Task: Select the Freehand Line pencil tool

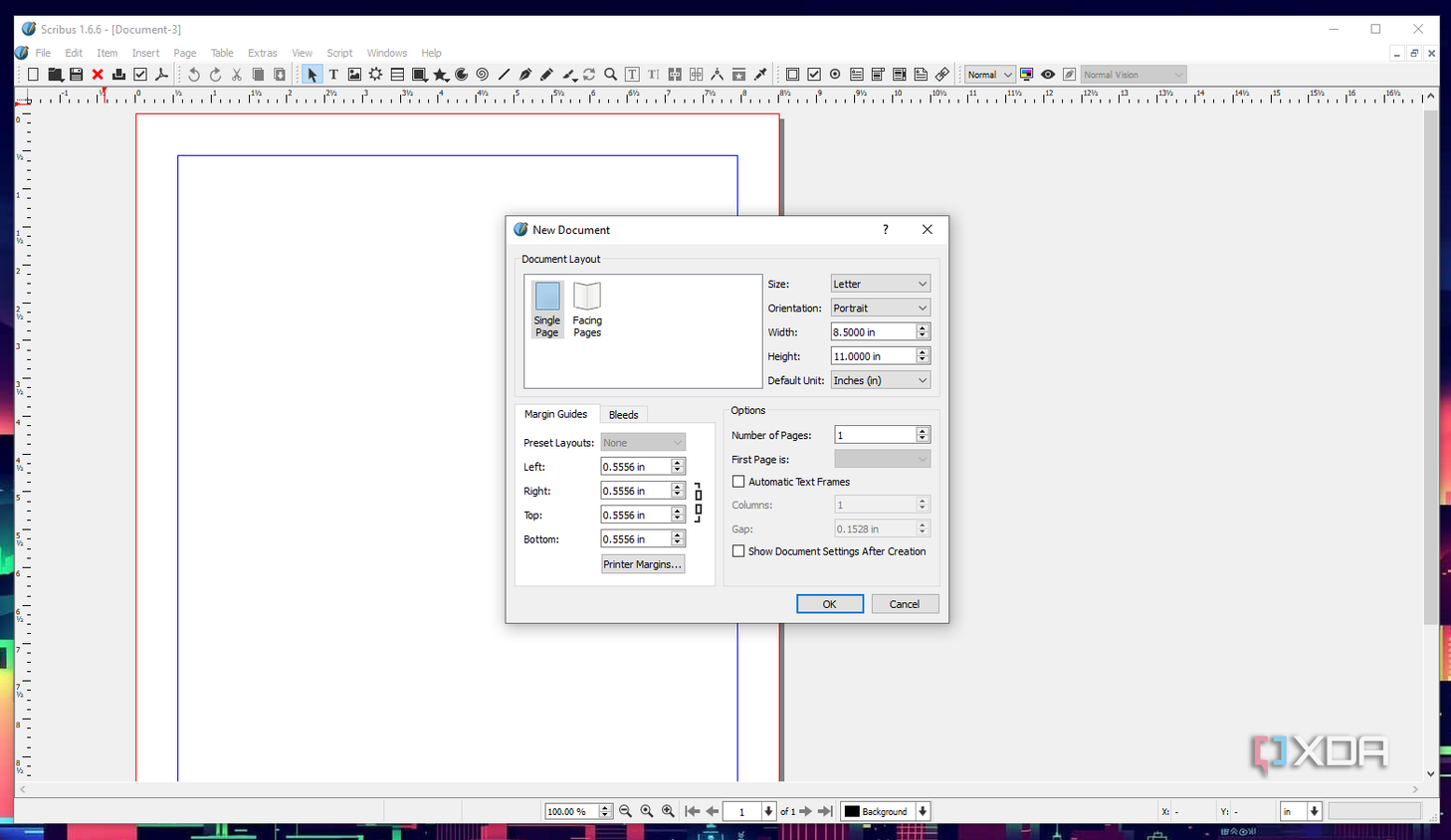Action: (x=546, y=75)
